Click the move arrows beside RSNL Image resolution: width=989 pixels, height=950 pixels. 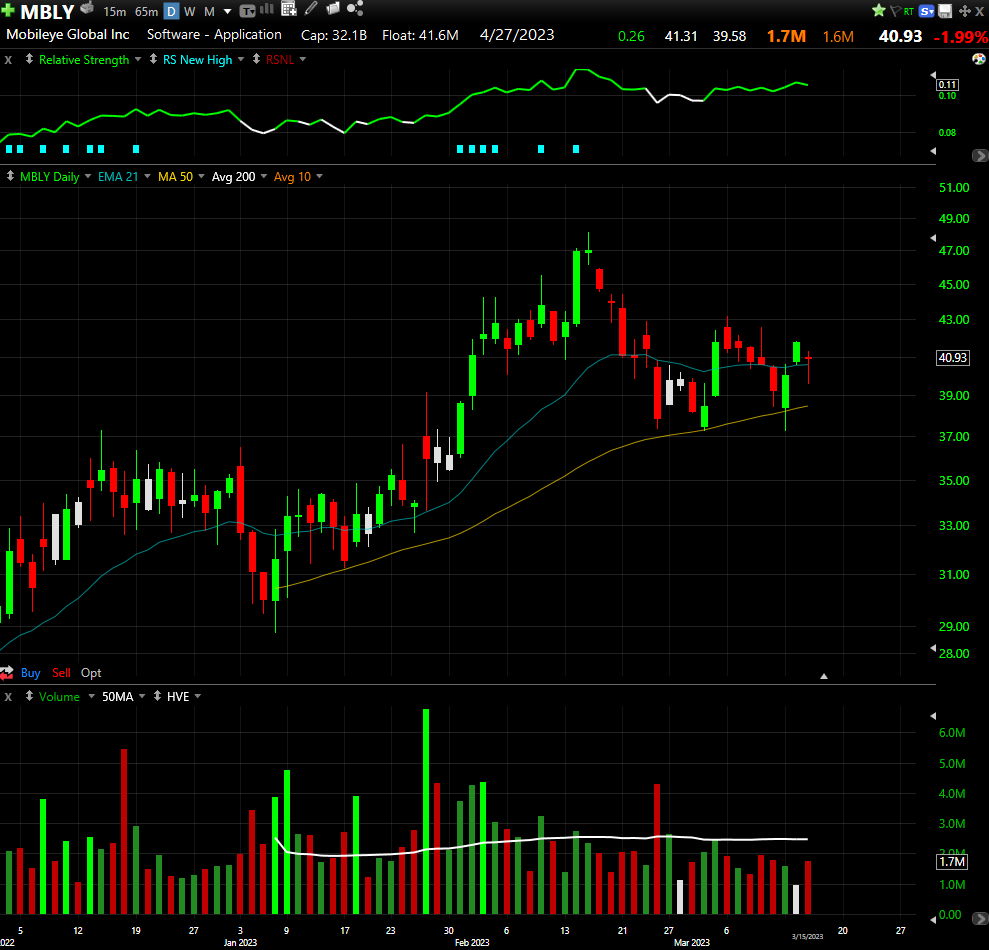[256, 59]
